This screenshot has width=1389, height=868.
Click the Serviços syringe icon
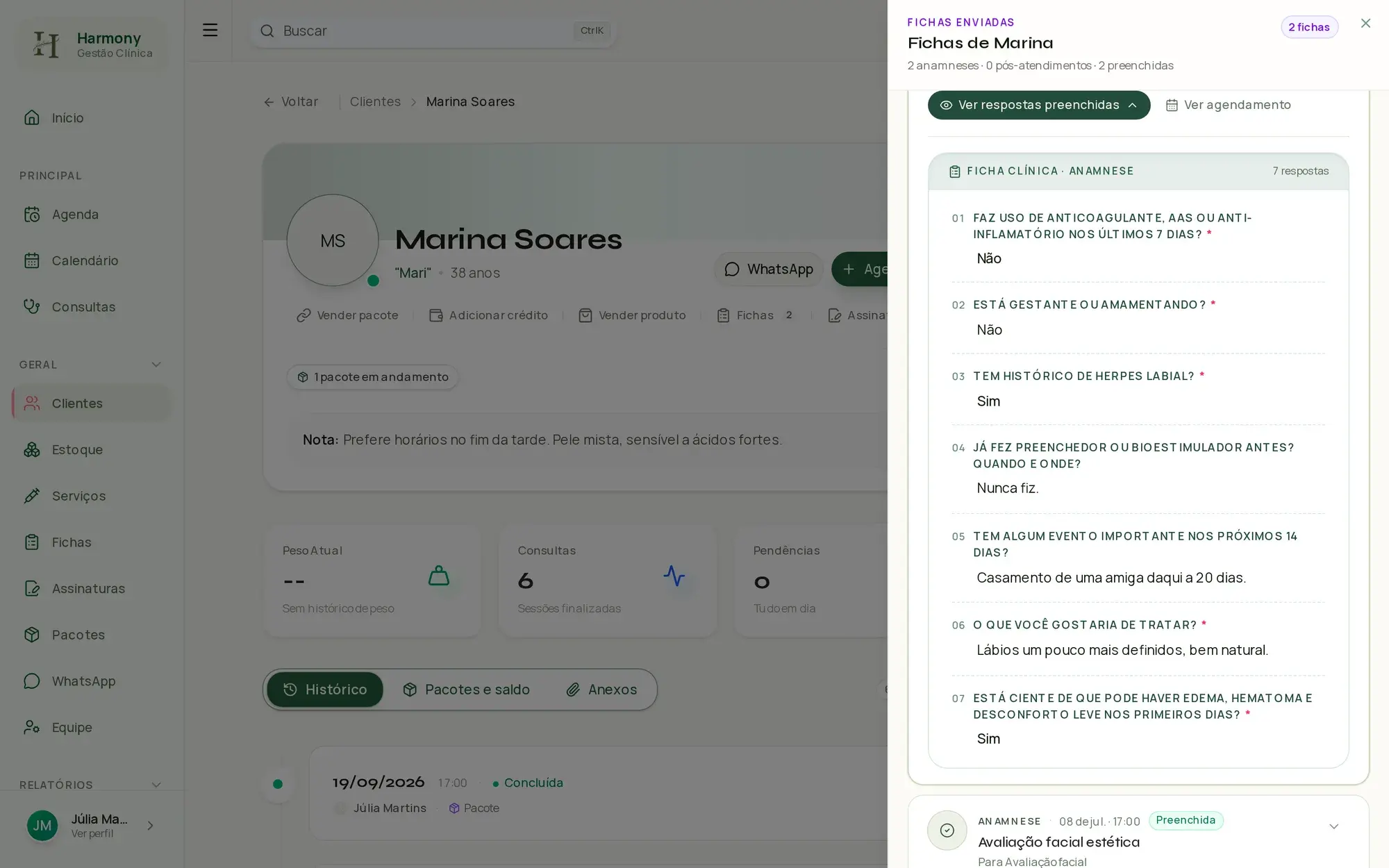(32, 496)
